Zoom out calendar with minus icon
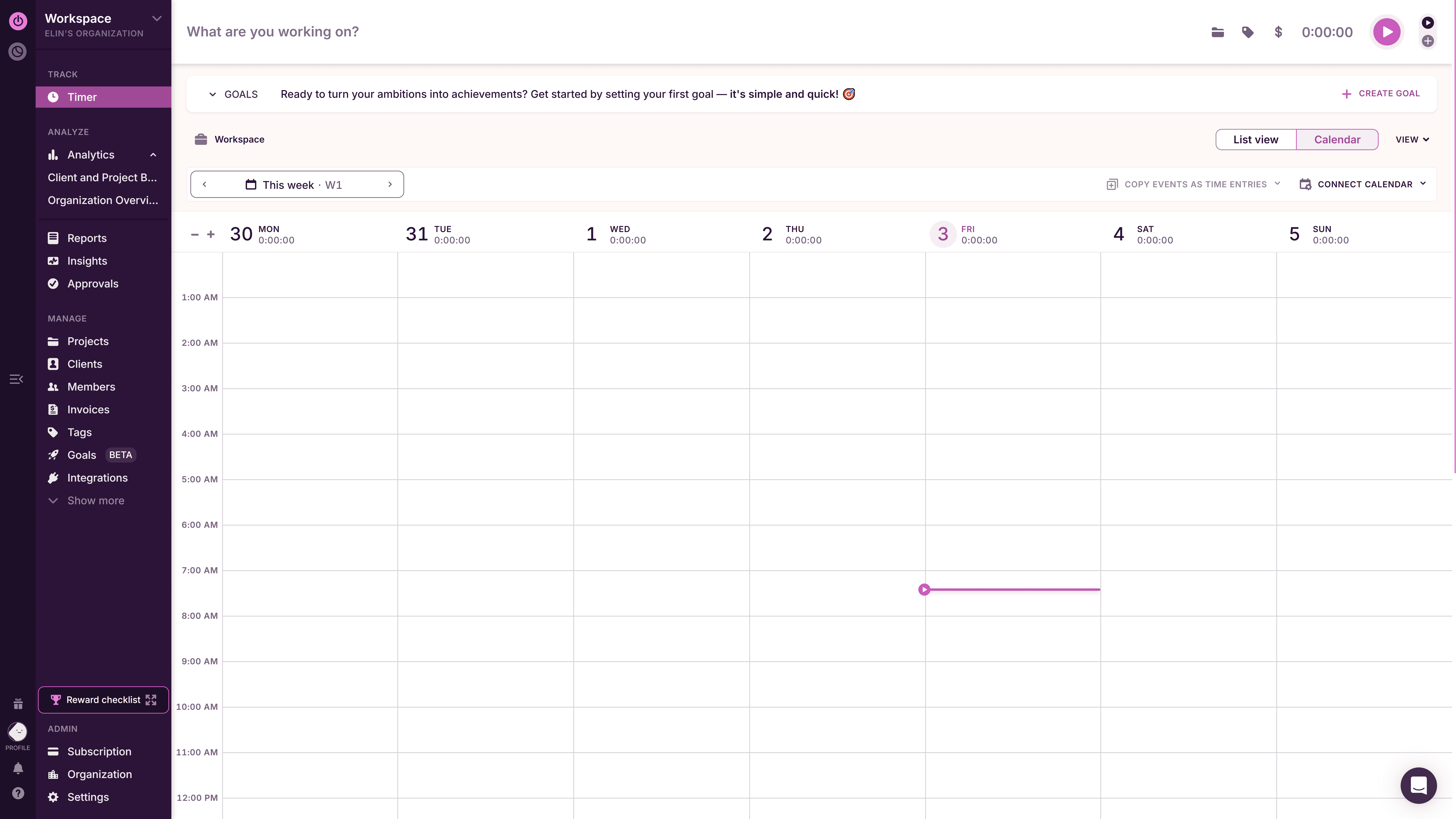The image size is (1456, 819). [x=195, y=235]
